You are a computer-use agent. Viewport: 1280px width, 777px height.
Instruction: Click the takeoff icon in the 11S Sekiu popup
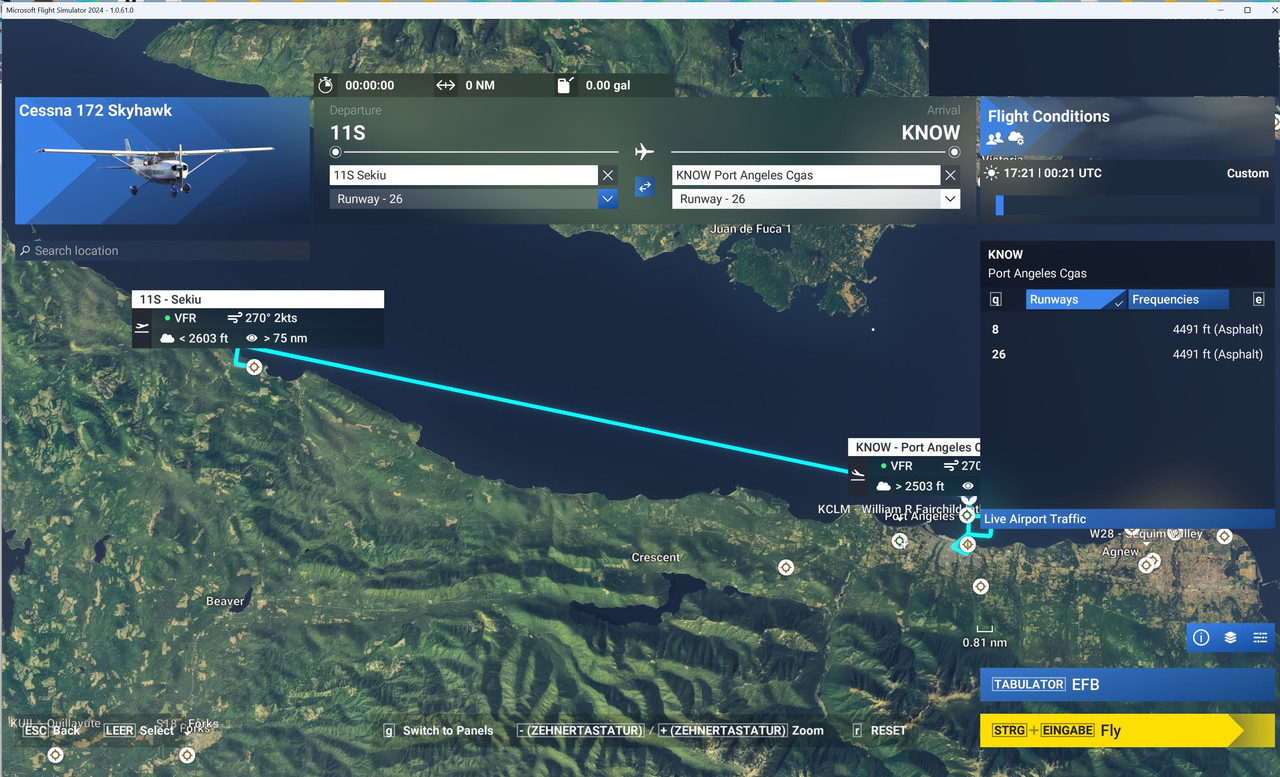tap(142, 328)
